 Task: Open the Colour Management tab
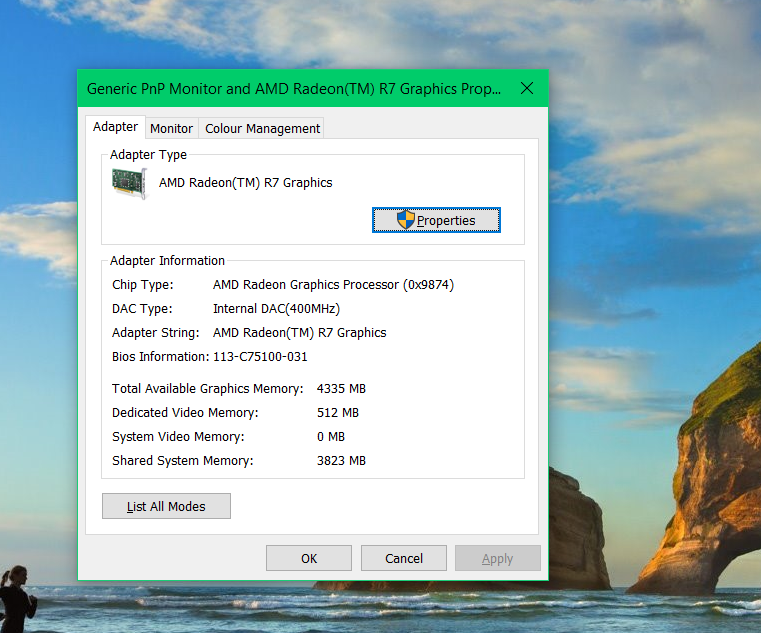(x=262, y=129)
